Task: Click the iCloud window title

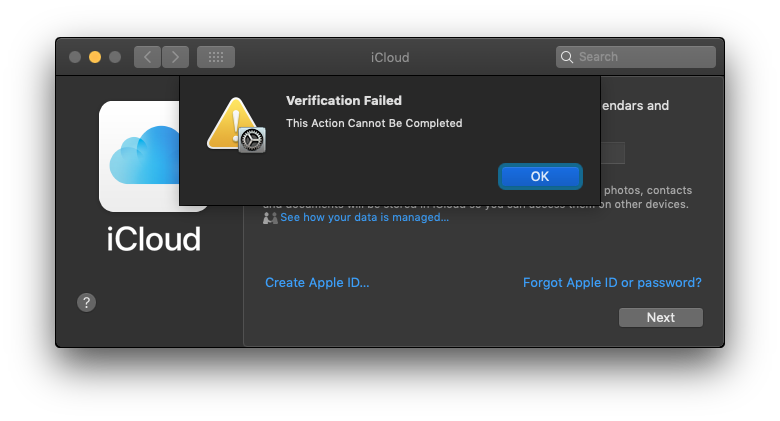Action: pos(389,57)
